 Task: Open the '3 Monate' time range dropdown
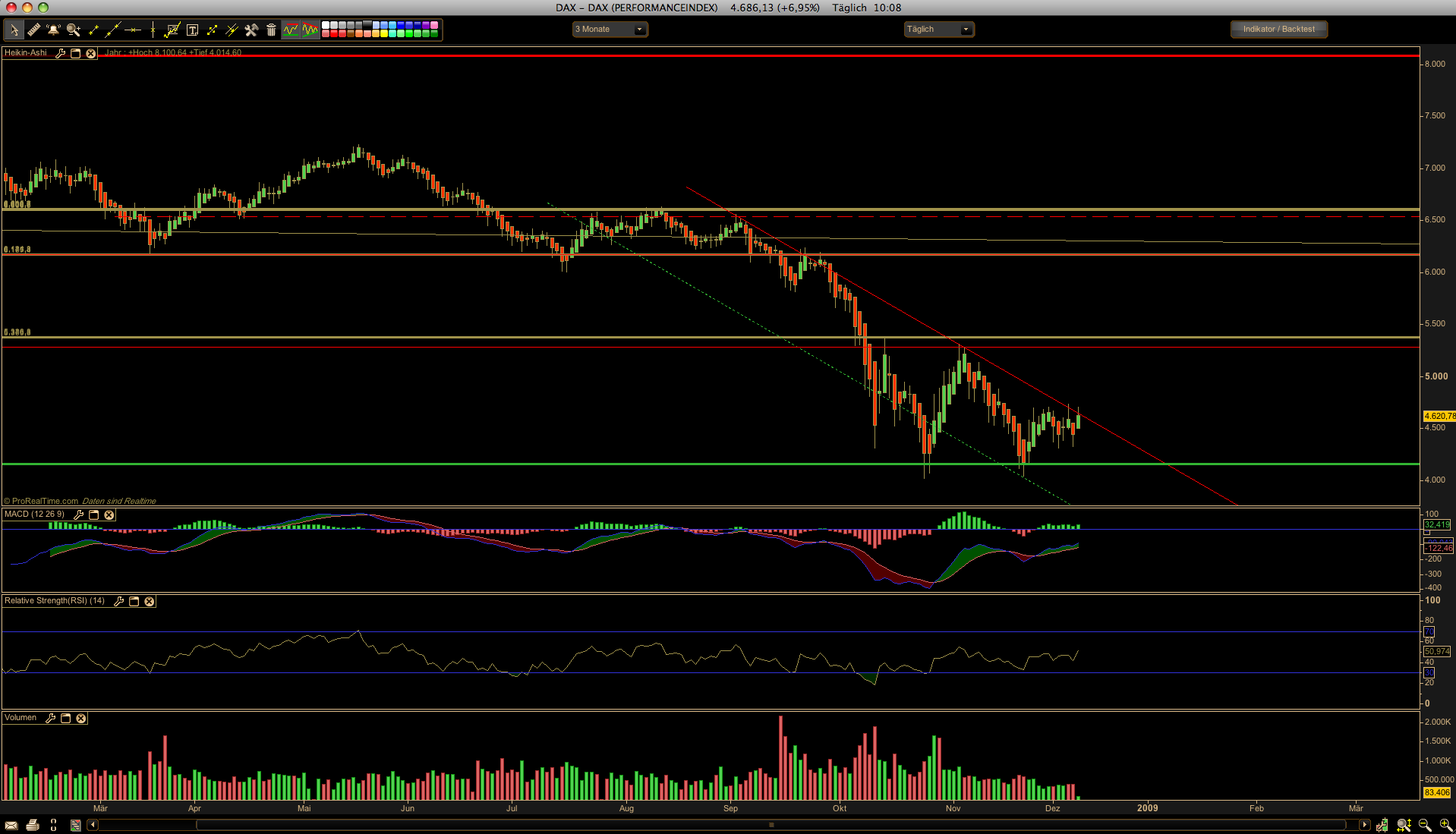tap(610, 30)
